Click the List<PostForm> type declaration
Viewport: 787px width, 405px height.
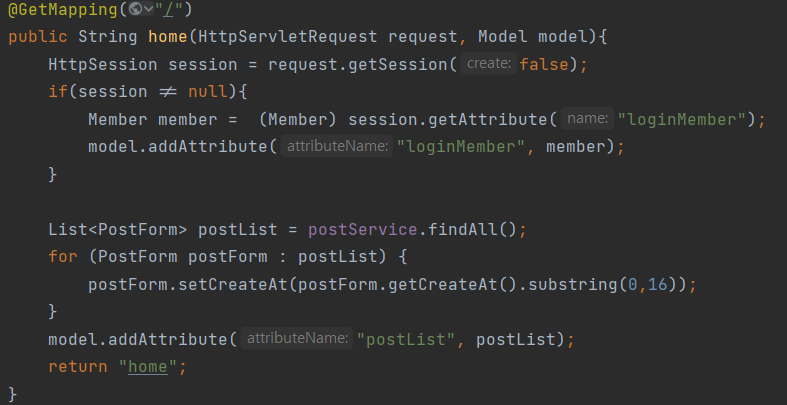(x=117, y=229)
